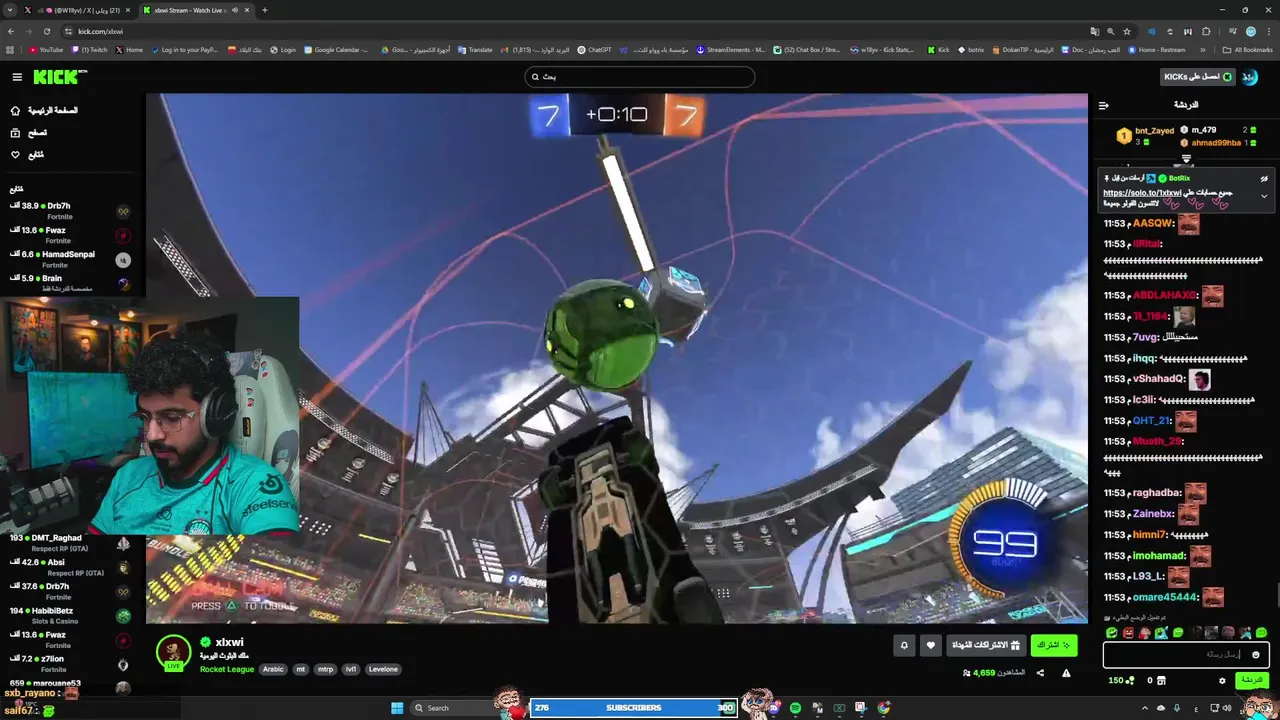Viewport: 1280px width, 720px height.
Task: Select the Levelone stream tag
Action: click(383, 669)
